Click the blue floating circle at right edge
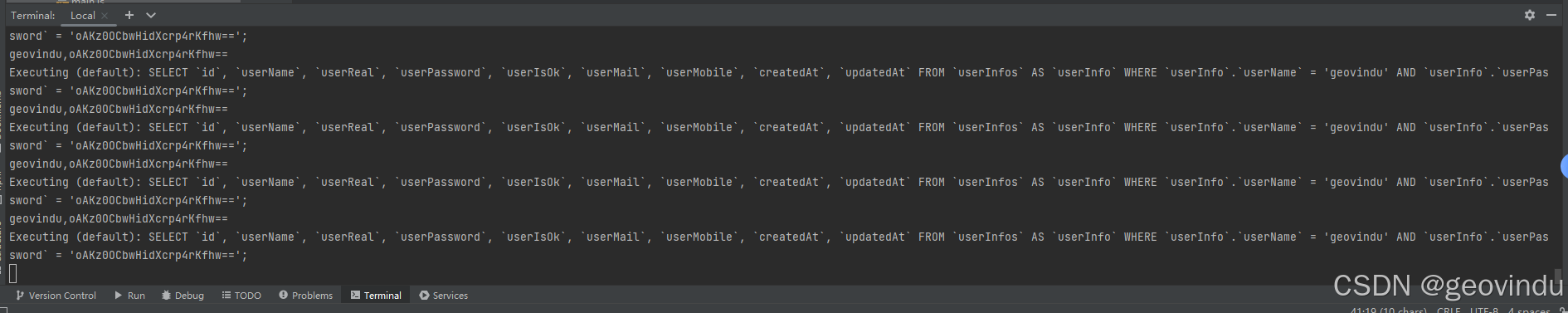Viewport: 1568px width, 313px height. tap(1564, 166)
